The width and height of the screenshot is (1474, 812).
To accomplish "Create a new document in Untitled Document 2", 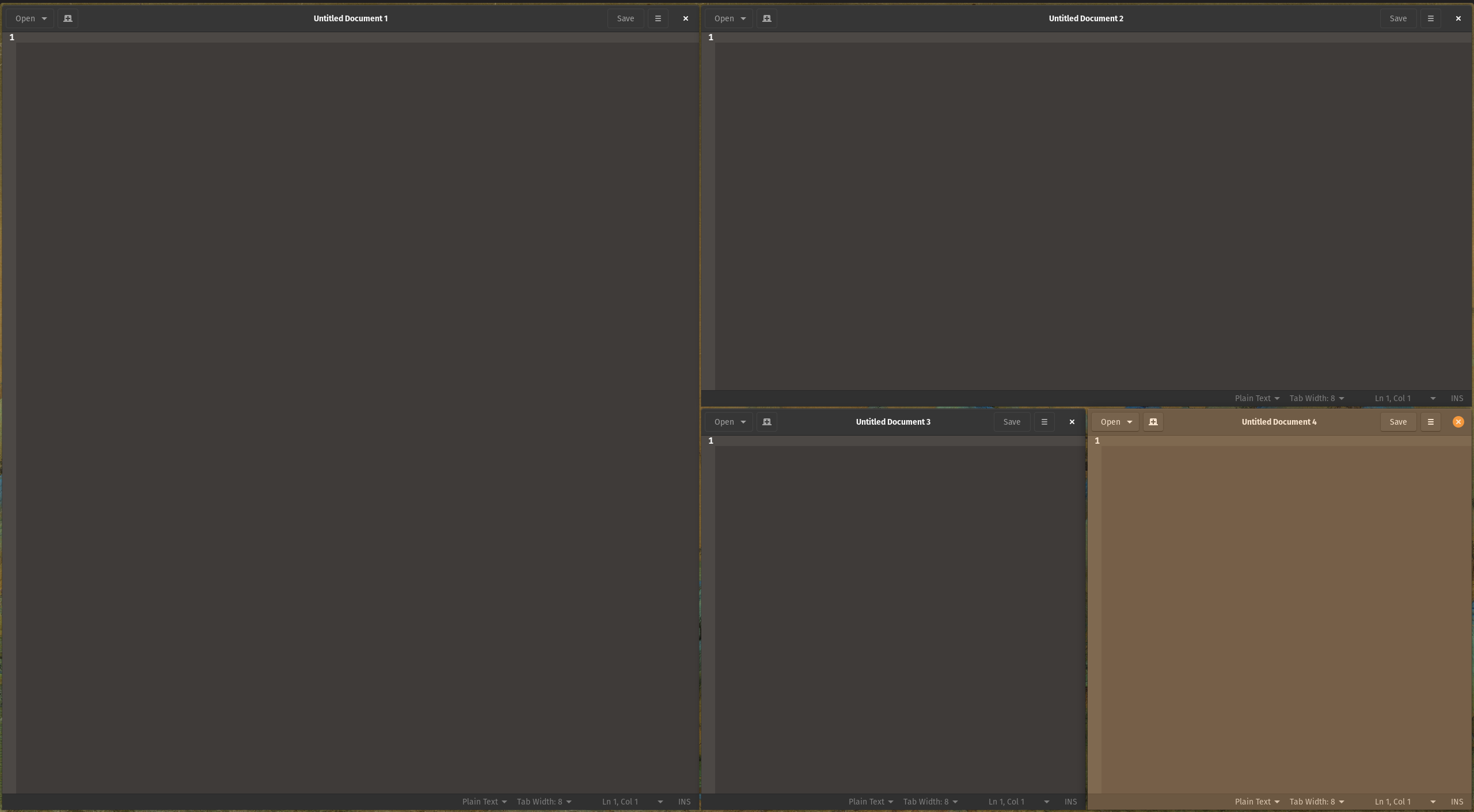I will [766, 18].
